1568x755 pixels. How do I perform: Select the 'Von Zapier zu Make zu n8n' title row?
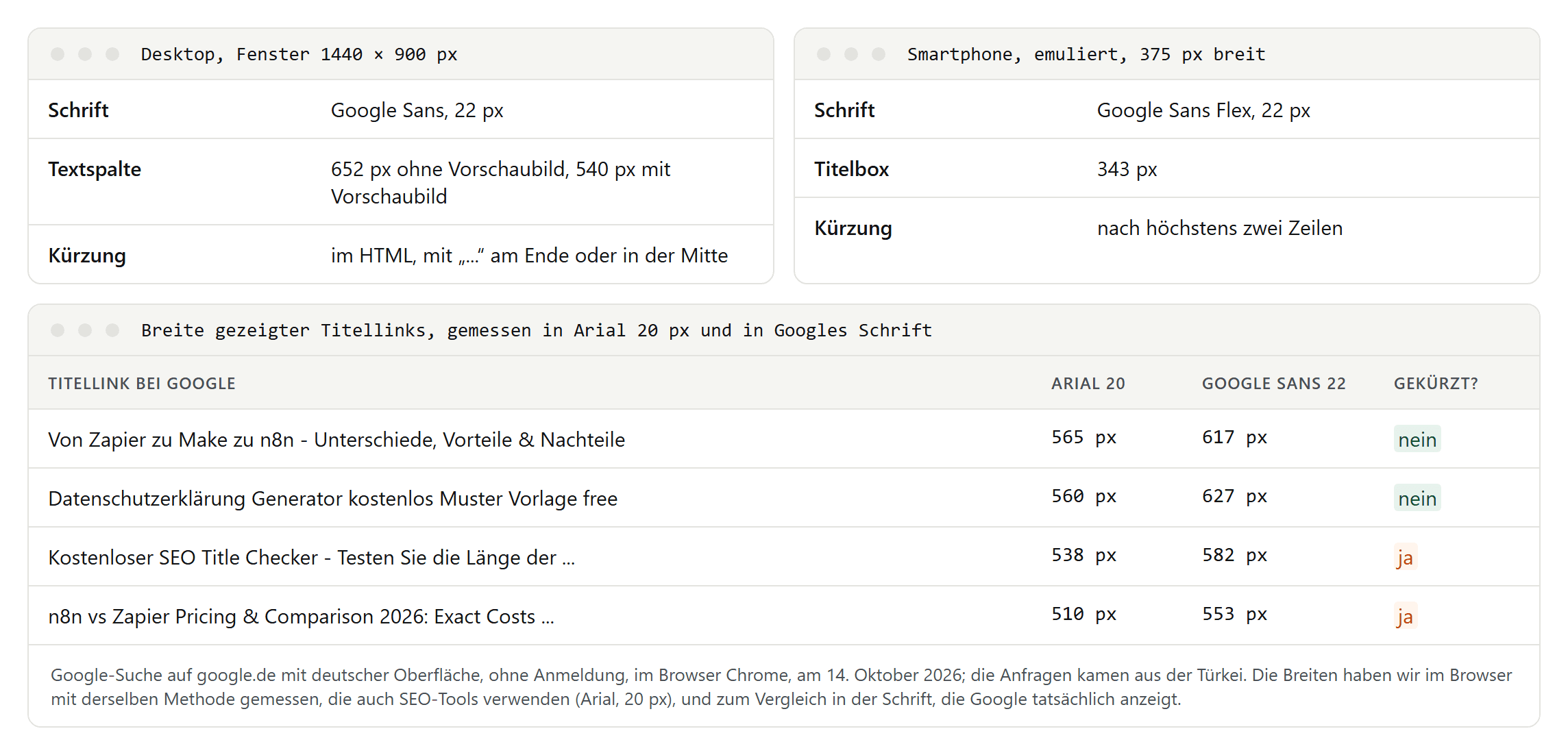click(x=784, y=439)
